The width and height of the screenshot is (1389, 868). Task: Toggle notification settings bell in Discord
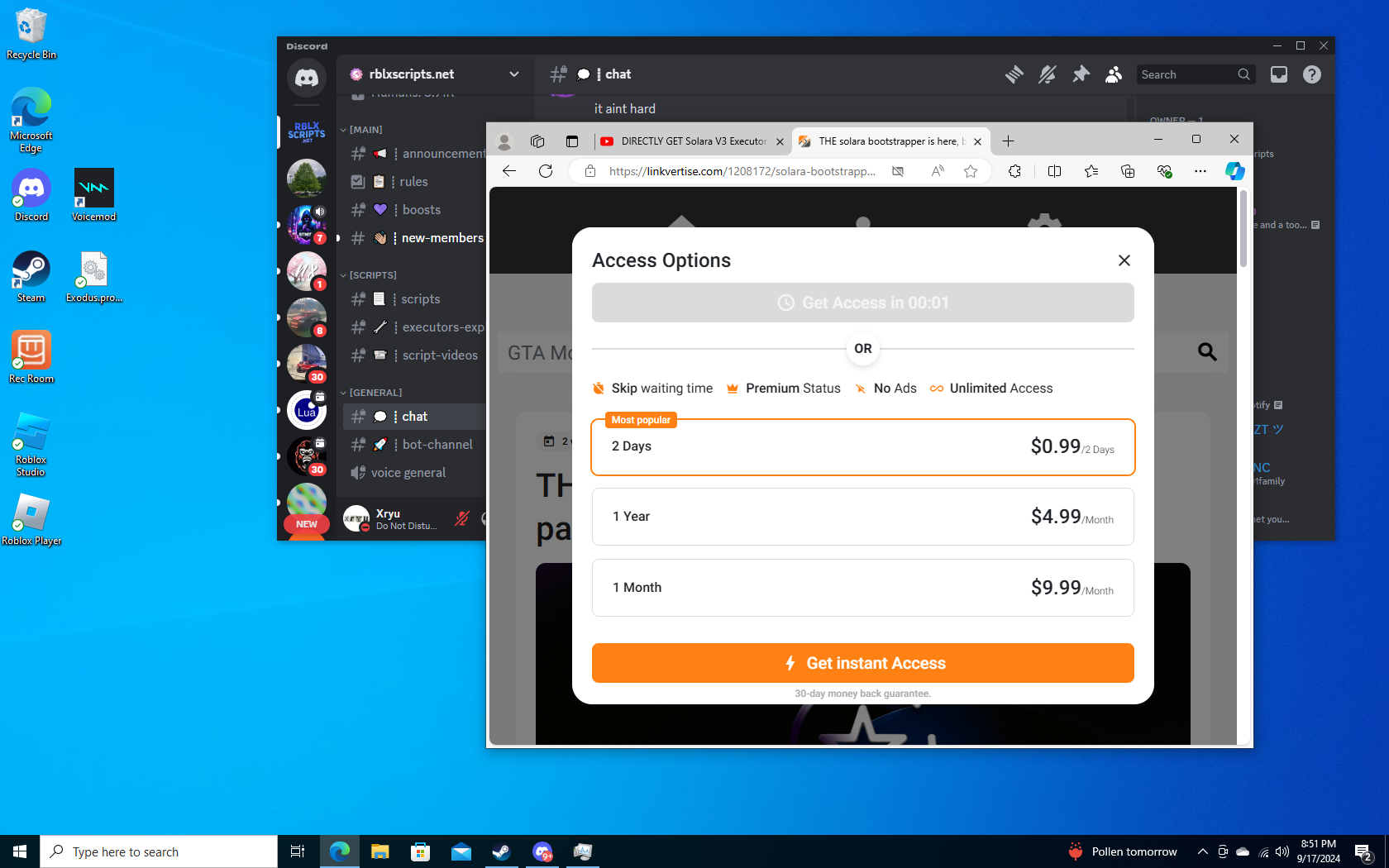(x=1048, y=74)
